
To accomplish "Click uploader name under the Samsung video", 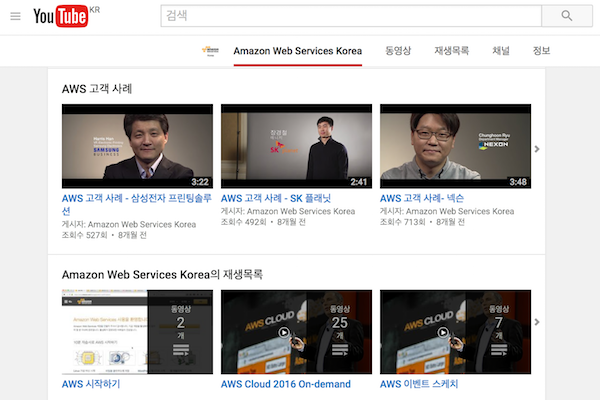I will (142, 224).
